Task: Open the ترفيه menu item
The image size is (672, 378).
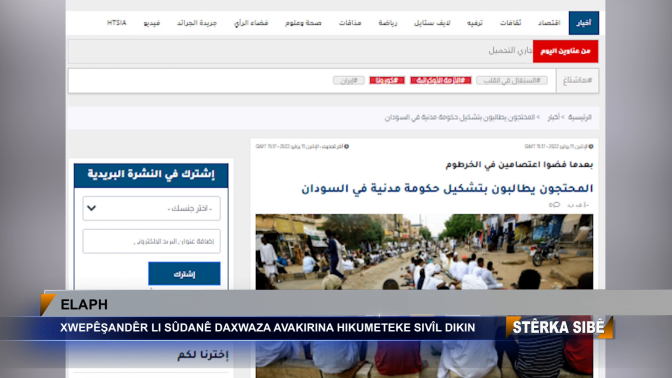Action: tap(475, 23)
